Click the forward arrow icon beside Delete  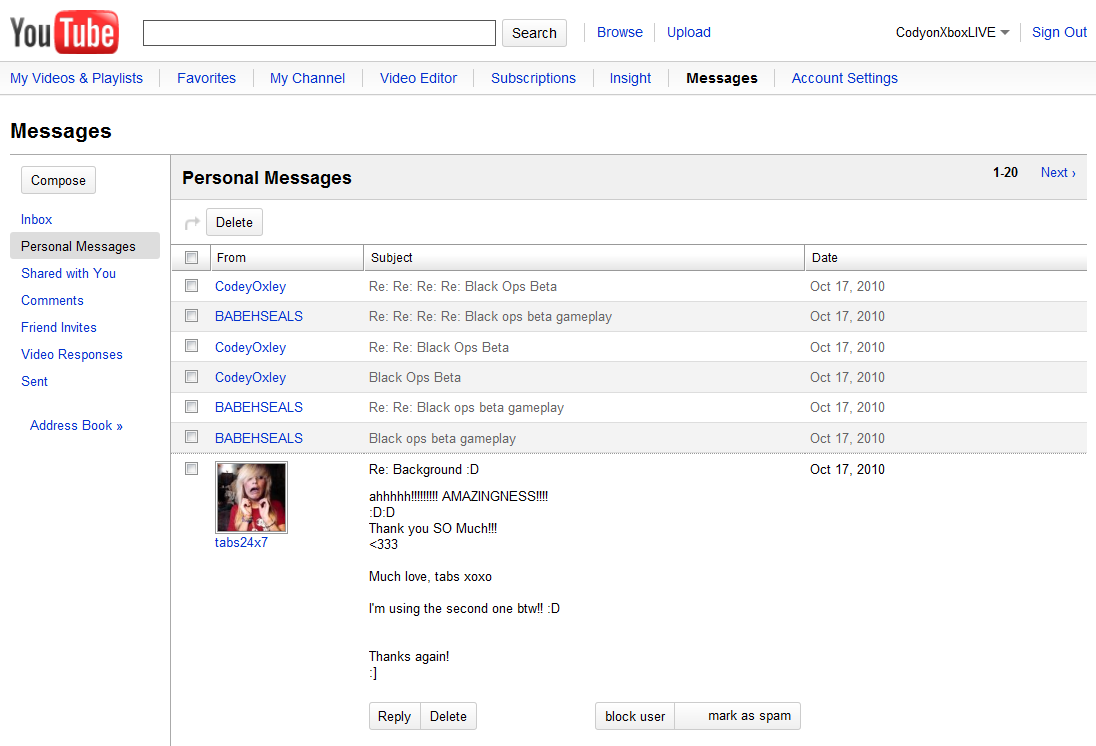click(x=192, y=223)
